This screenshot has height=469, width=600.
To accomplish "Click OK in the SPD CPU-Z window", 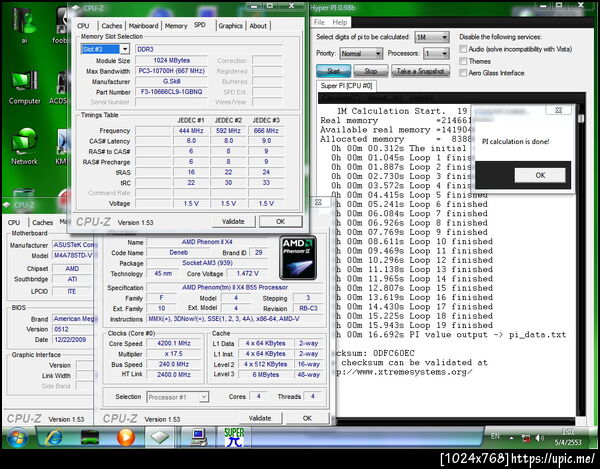I will coord(280,221).
